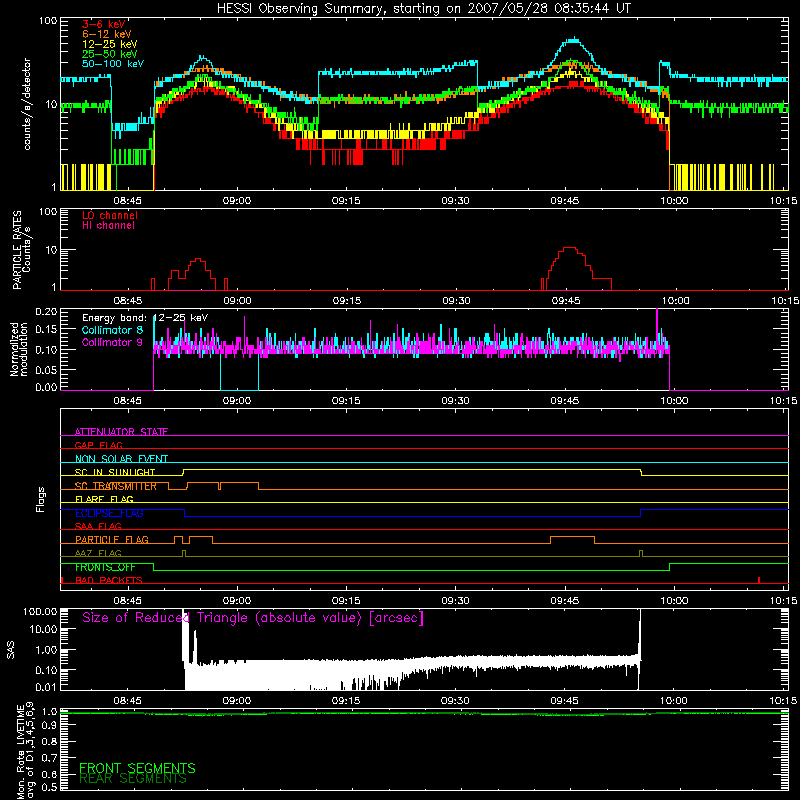
Task: Click the red LO channel peak near 09:45
Action: tap(569, 248)
